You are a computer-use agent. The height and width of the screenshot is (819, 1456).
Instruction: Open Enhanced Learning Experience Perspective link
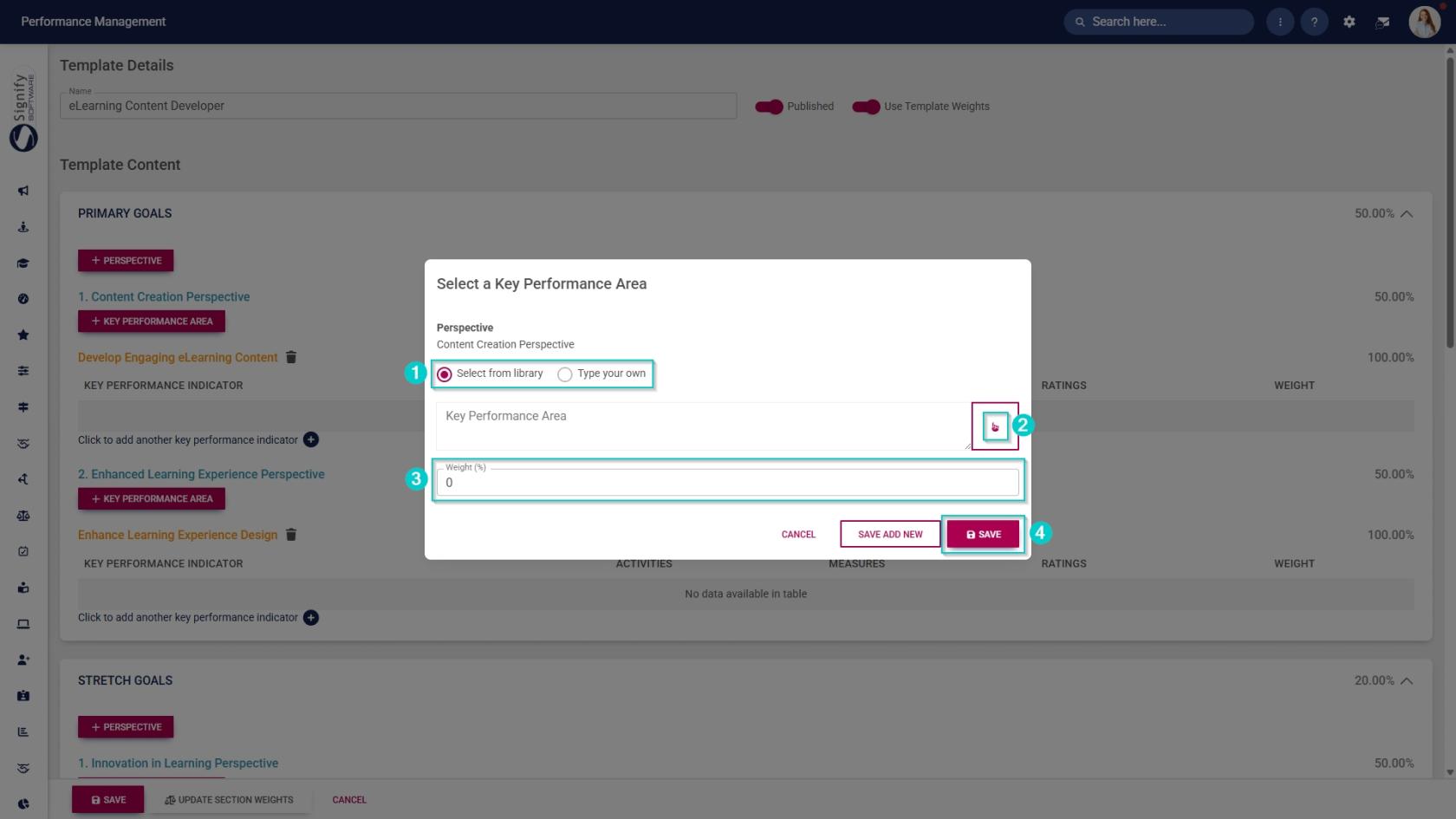[x=201, y=474]
